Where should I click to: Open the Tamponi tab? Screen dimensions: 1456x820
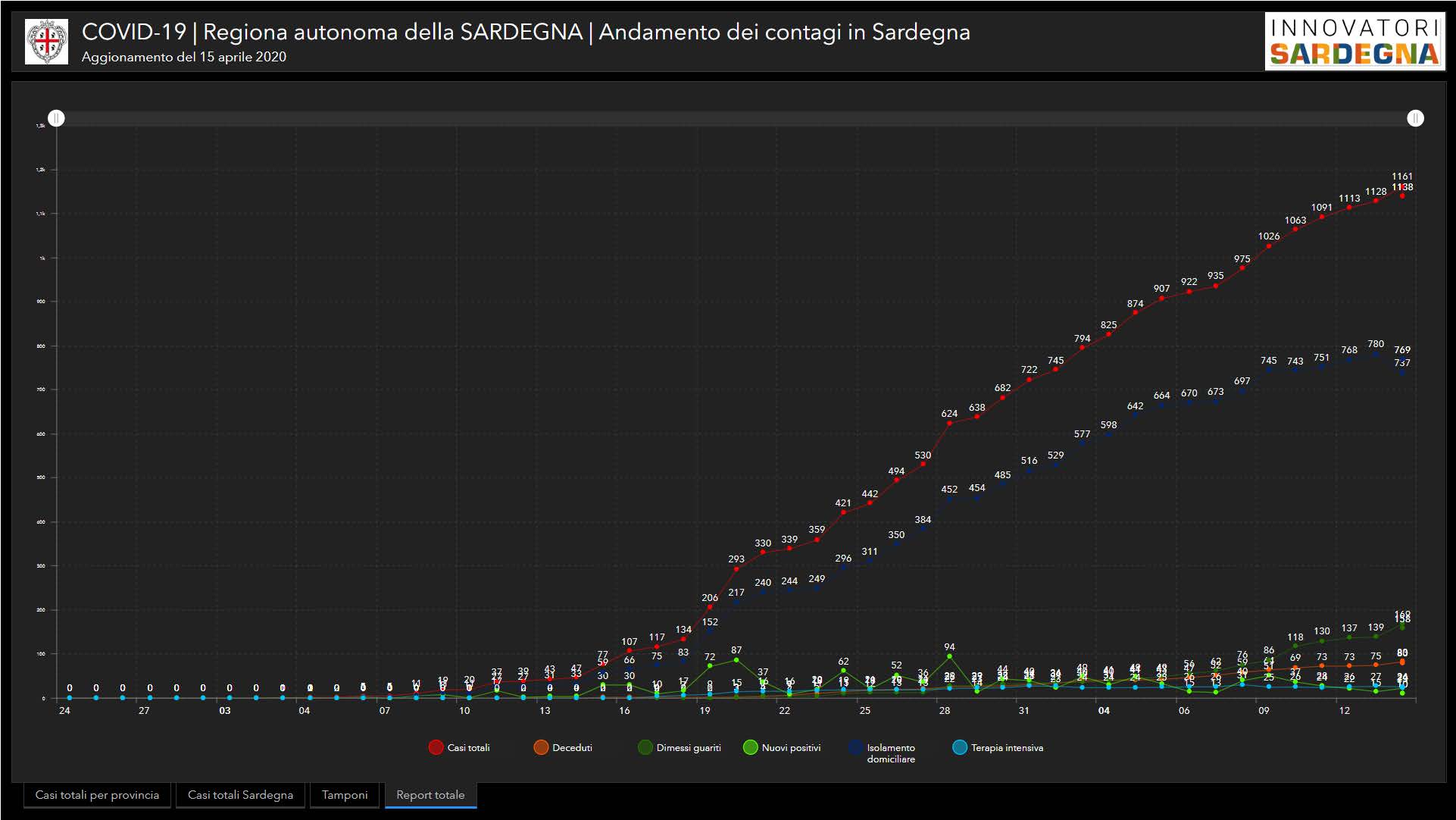(345, 795)
